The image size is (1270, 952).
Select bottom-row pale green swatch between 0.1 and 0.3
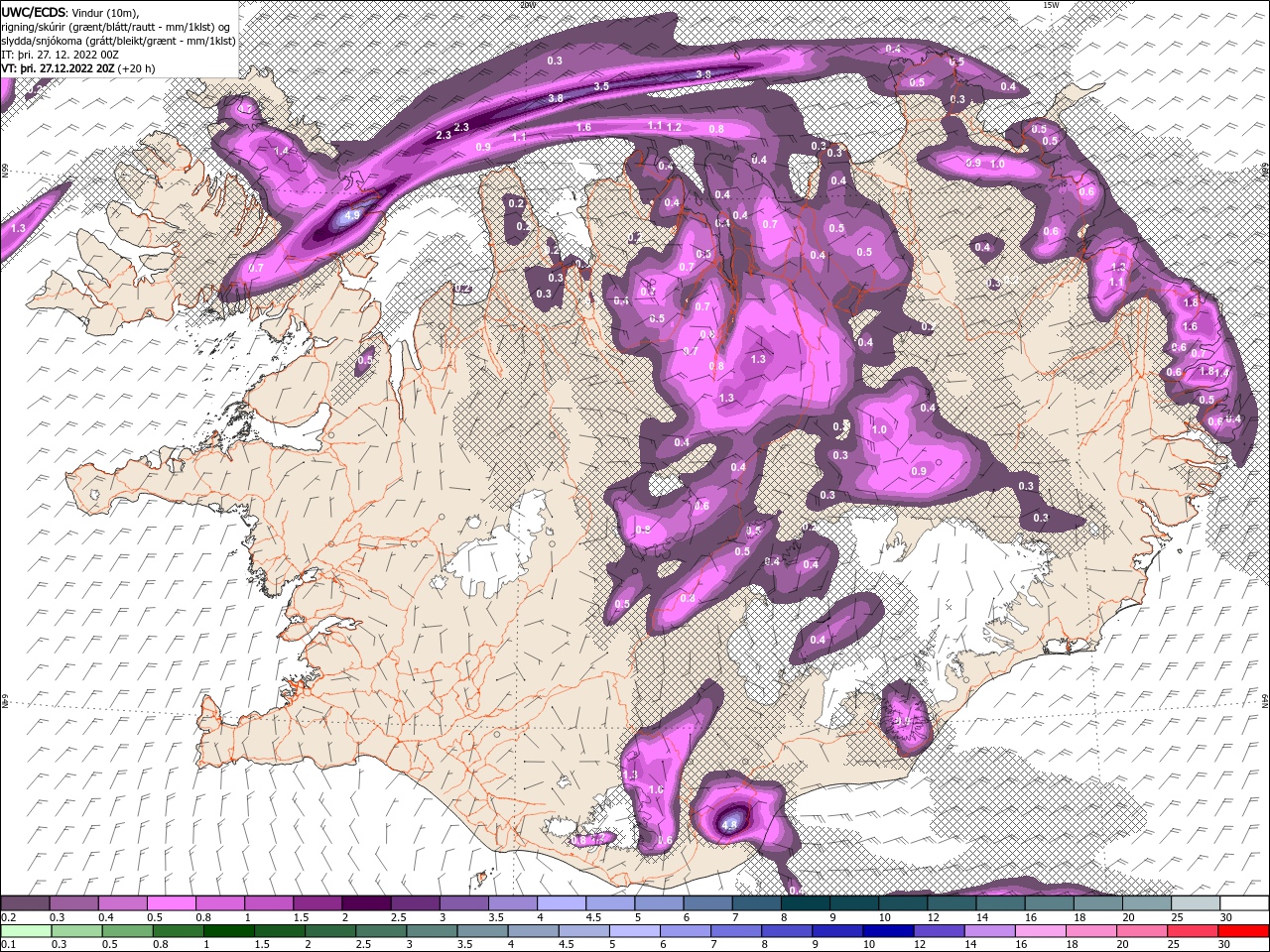[25, 931]
